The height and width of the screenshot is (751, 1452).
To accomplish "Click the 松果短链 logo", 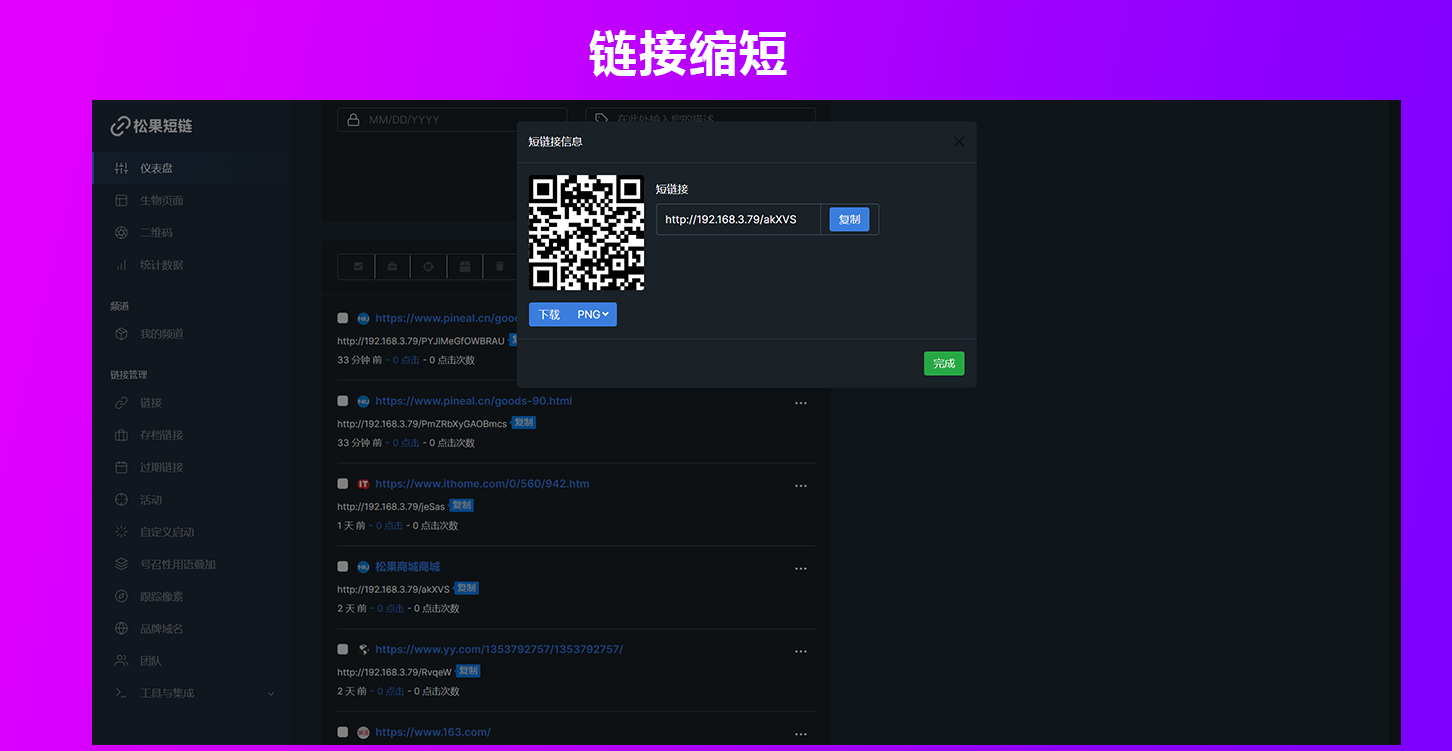I will click(151, 126).
